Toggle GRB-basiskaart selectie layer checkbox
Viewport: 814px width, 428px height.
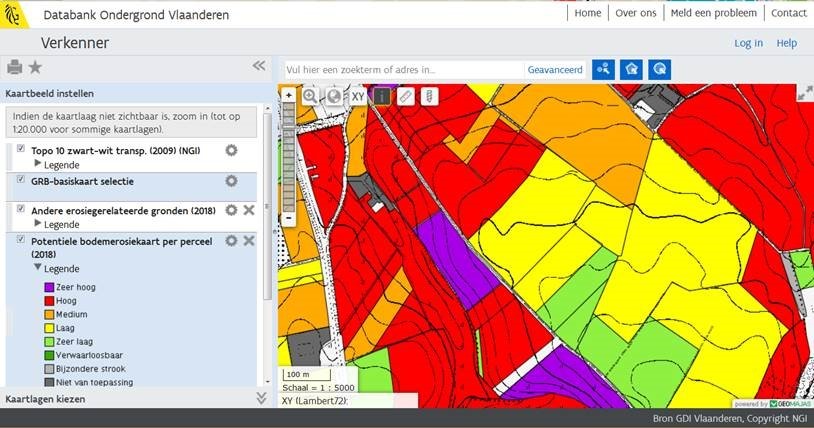pyautogui.click(x=21, y=180)
